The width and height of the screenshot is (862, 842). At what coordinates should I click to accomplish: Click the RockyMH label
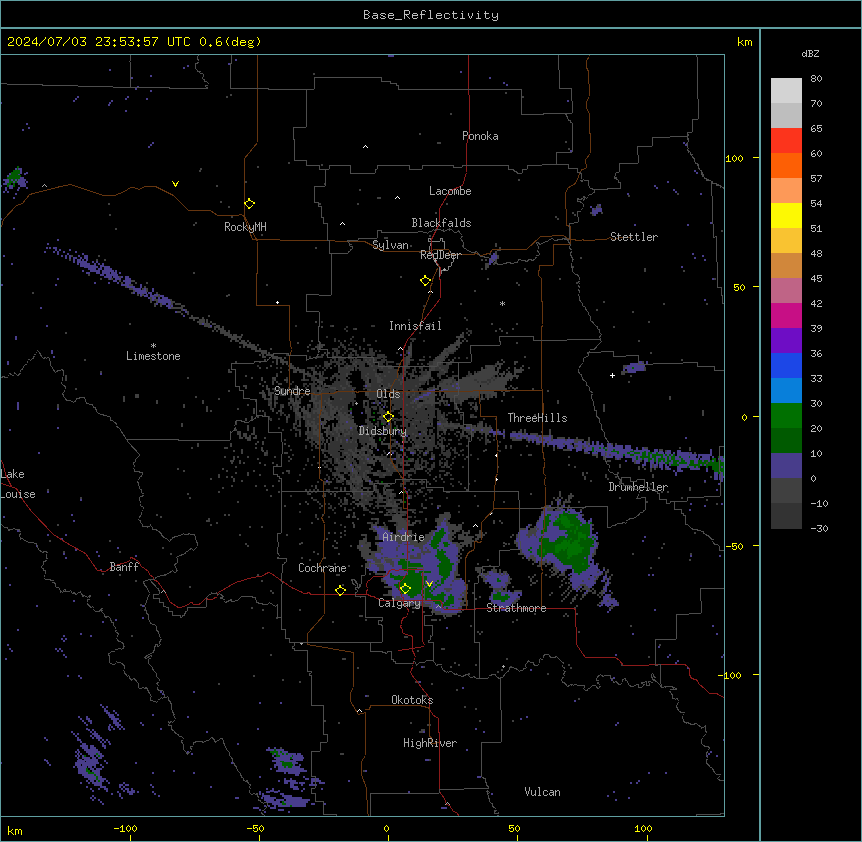pos(245,227)
